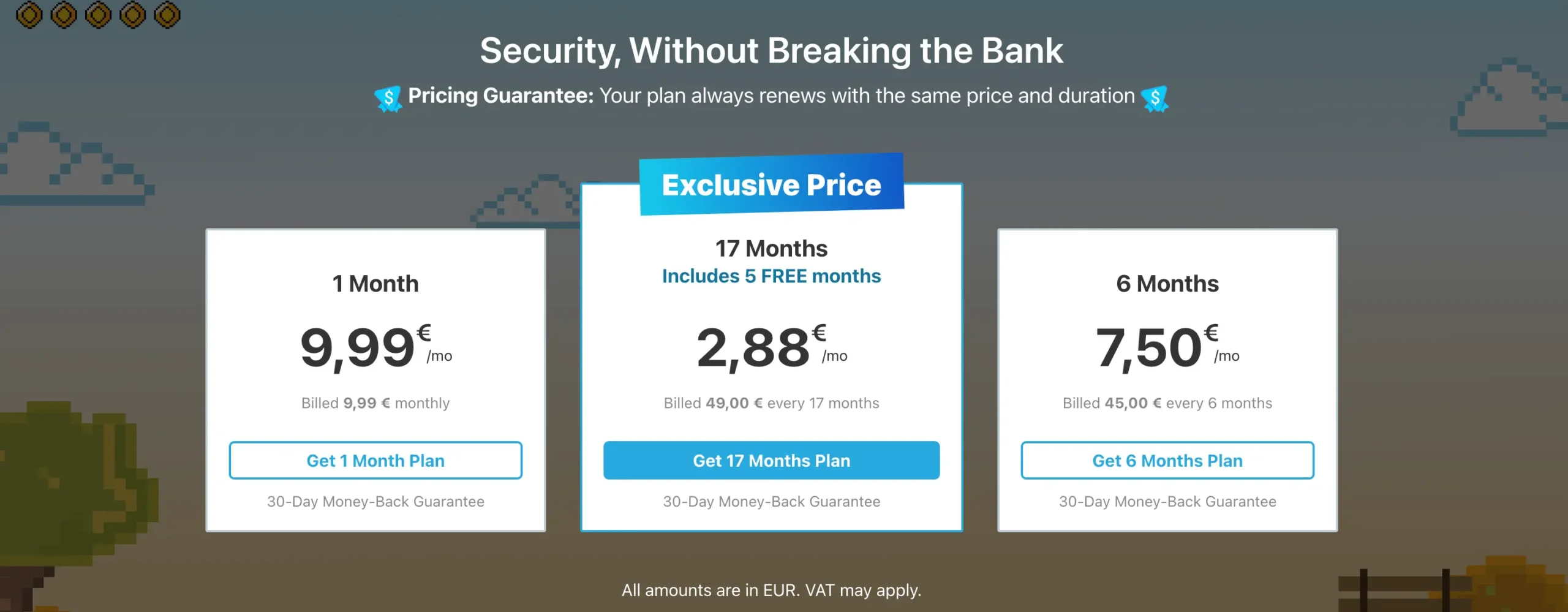Choose the Get 17 Months Plan button

(771, 460)
